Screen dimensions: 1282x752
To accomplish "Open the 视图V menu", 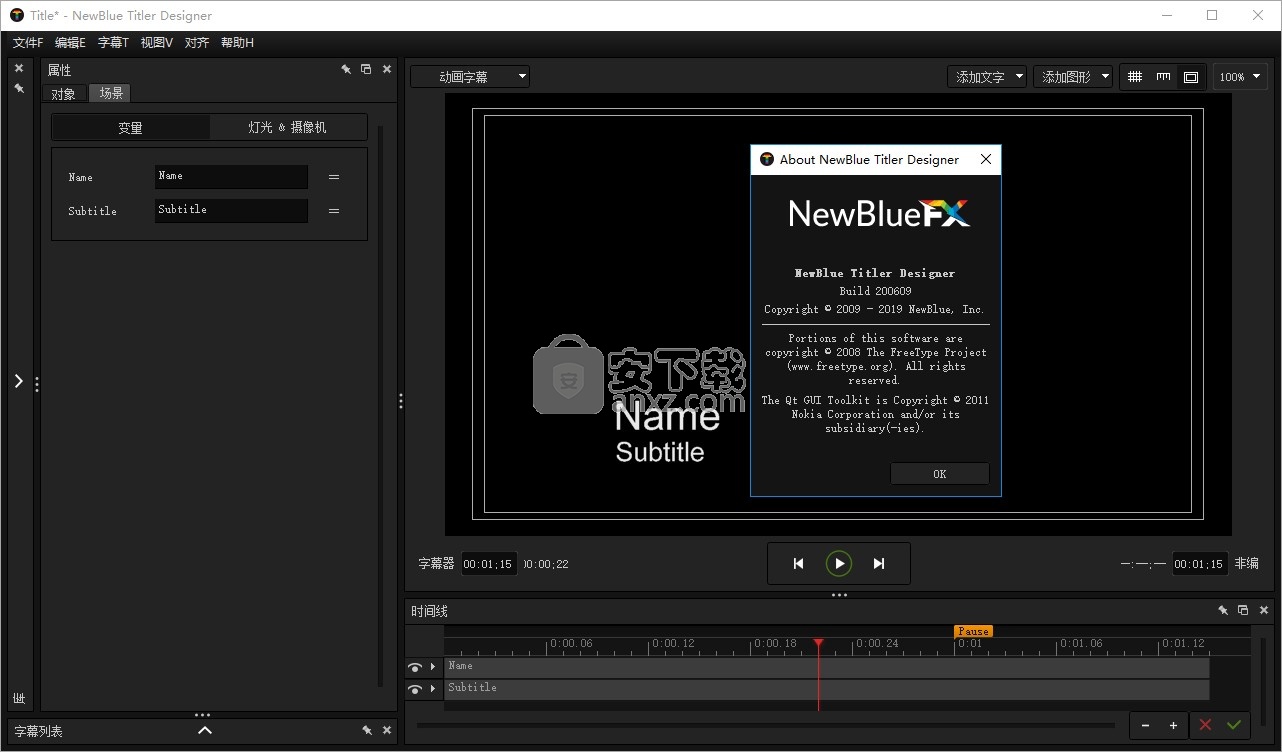I will click(x=157, y=43).
